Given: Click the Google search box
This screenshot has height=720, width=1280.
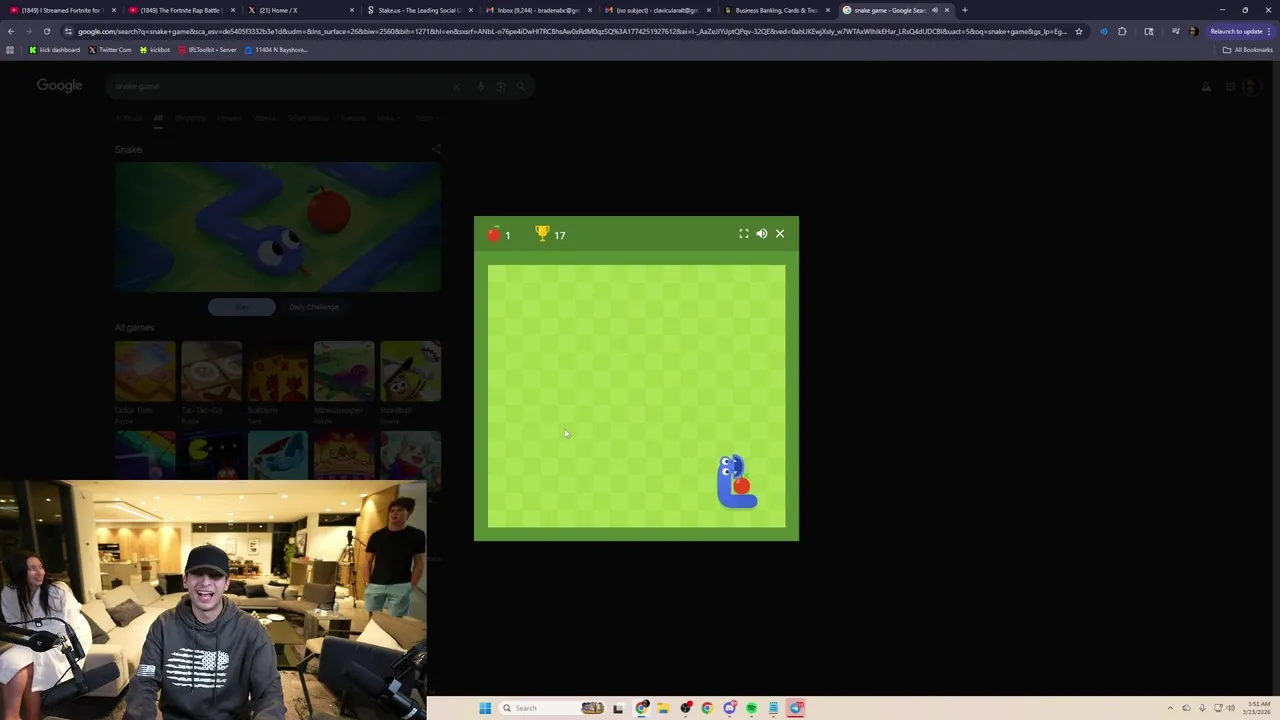Looking at the screenshot, I should coord(320,86).
